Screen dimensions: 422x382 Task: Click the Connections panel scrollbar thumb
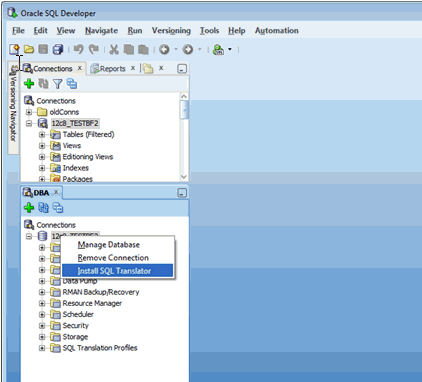184,110
